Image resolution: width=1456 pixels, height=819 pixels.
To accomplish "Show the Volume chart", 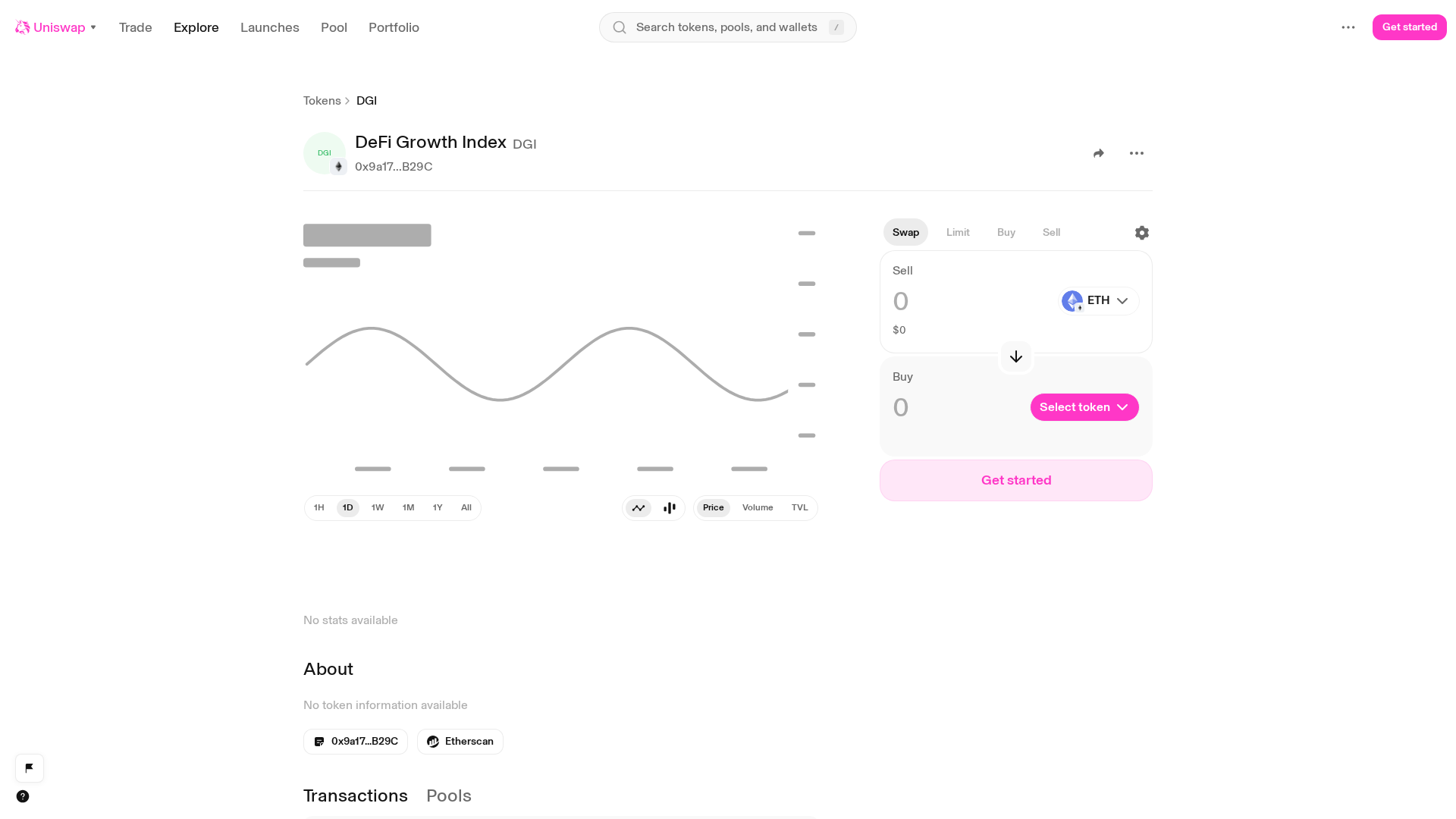I will click(758, 508).
